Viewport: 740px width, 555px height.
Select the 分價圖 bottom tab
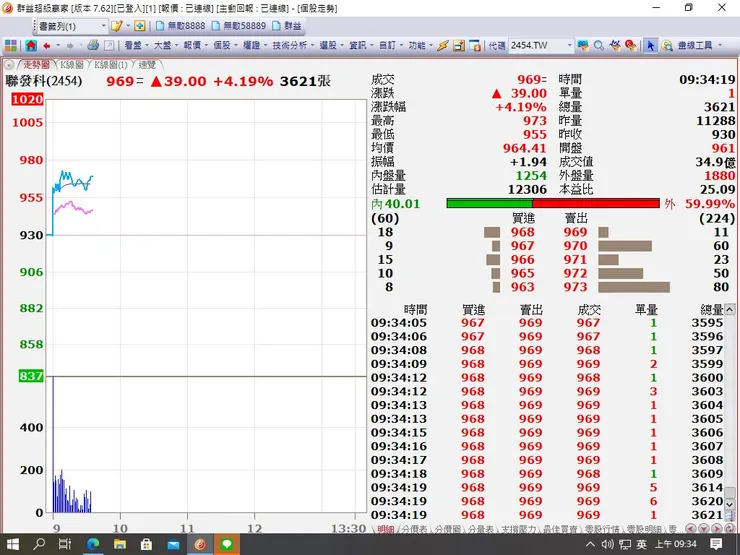[447, 530]
